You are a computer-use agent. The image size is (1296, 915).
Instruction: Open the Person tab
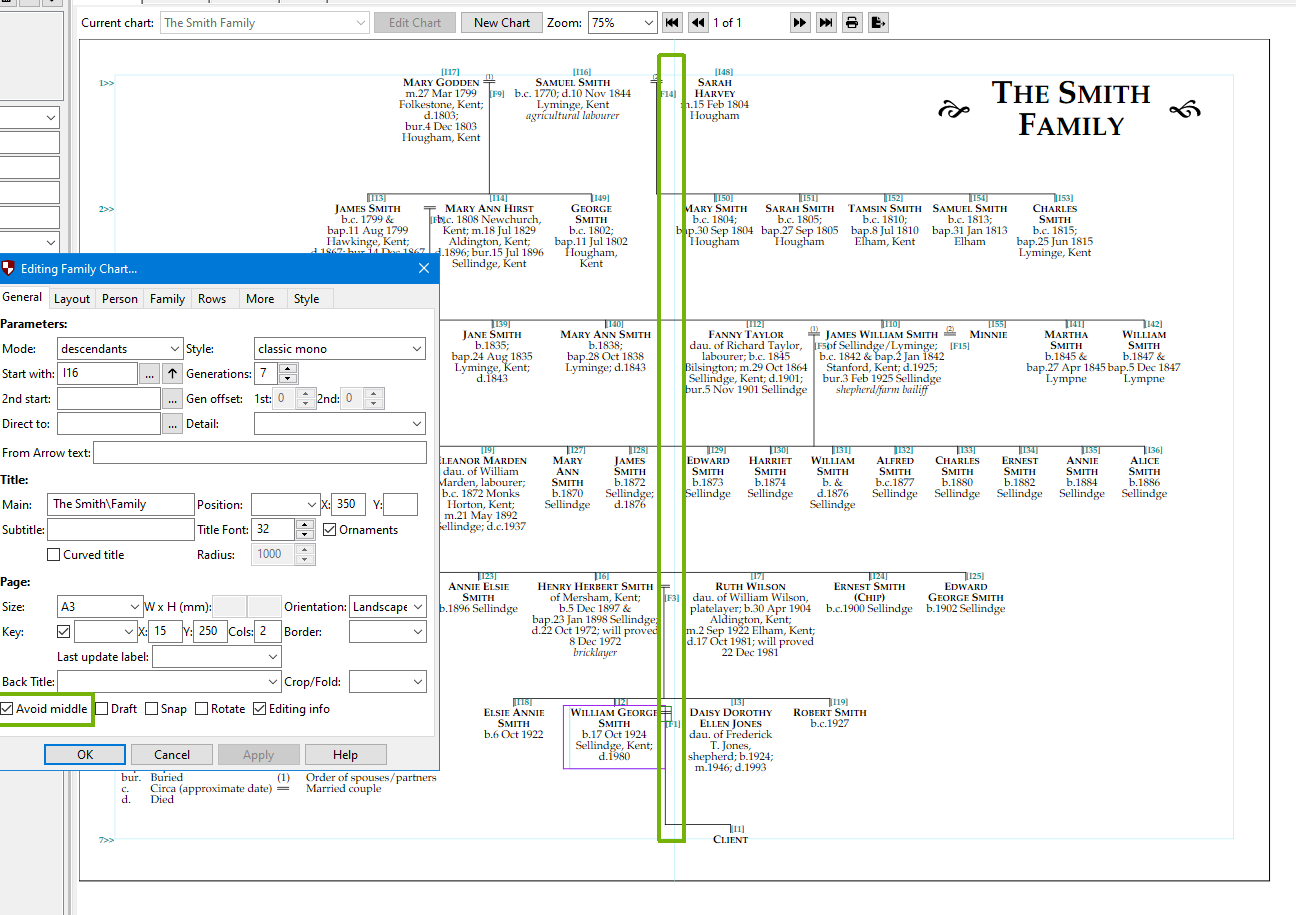[x=120, y=298]
